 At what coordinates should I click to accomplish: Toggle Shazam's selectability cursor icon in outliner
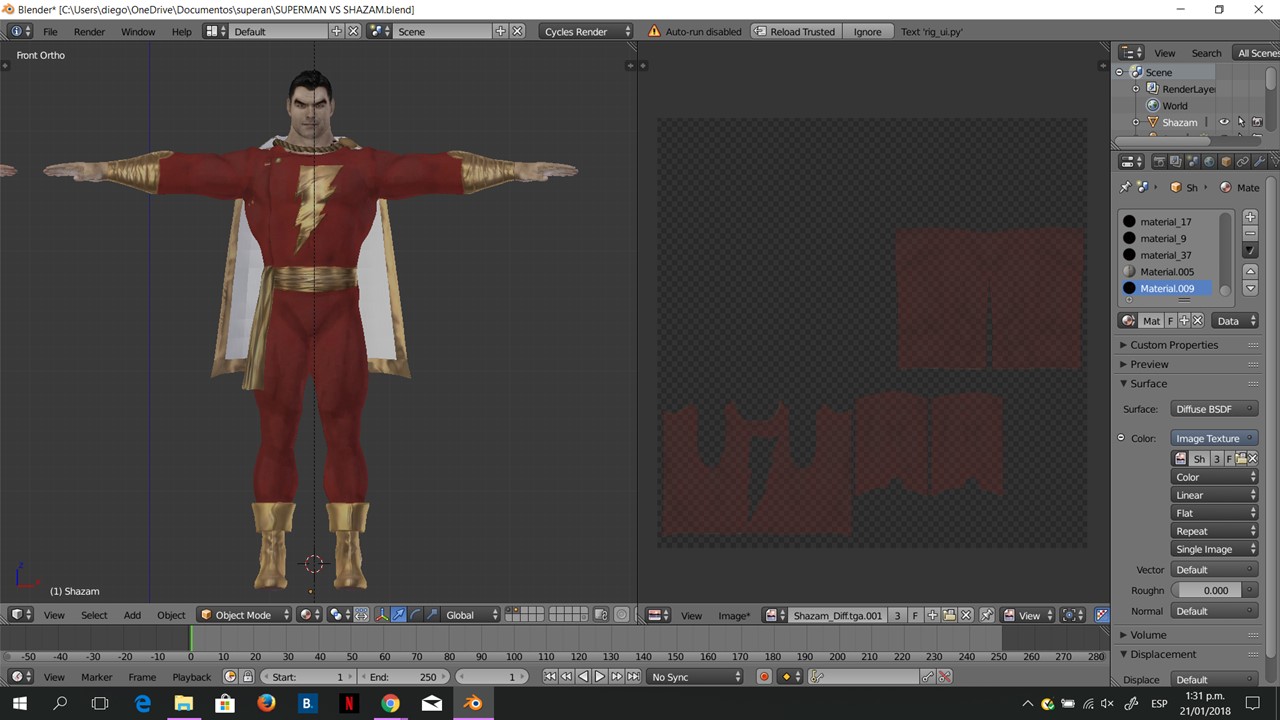click(1240, 122)
